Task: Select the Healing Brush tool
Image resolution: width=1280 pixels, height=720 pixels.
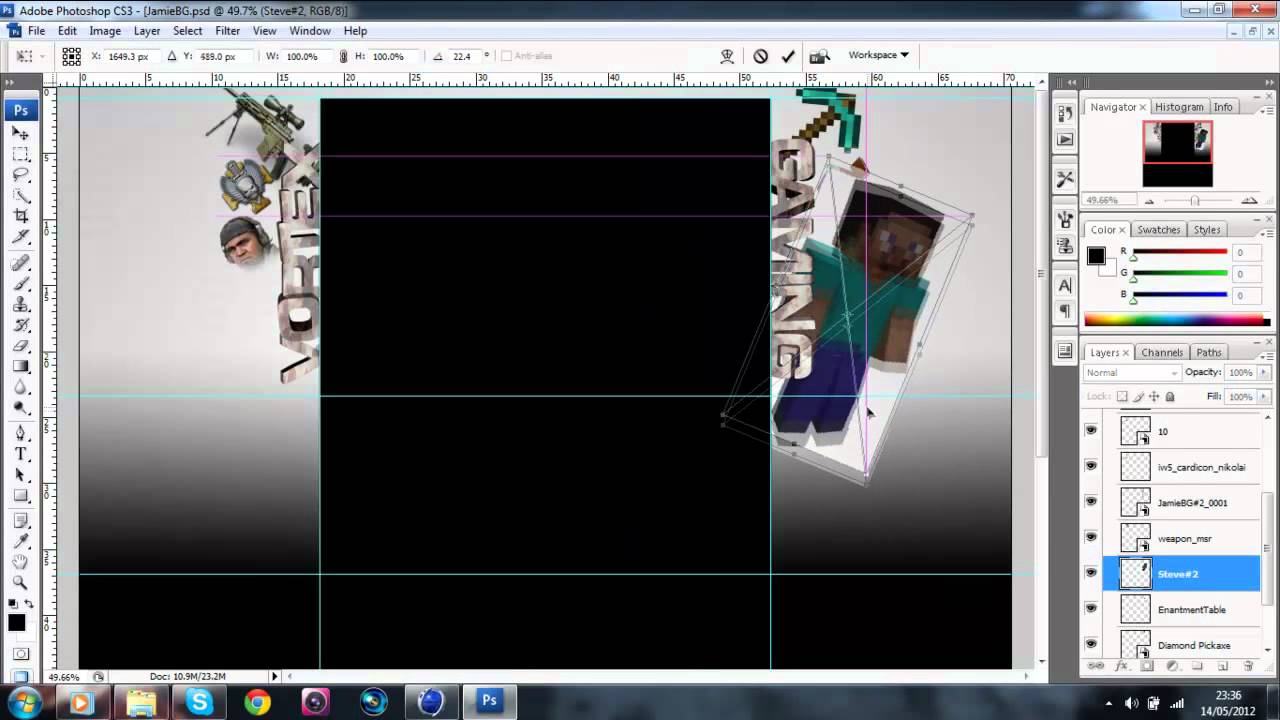Action: coord(20,263)
